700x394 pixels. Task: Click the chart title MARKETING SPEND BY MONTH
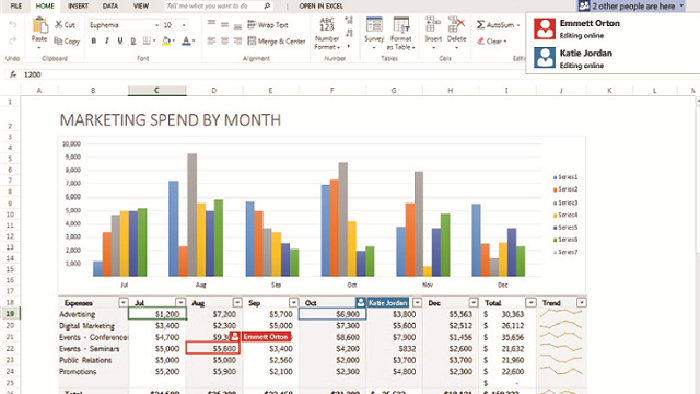tap(171, 120)
